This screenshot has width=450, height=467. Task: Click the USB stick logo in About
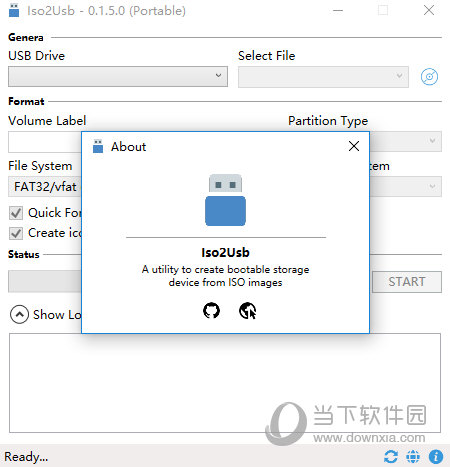225,200
